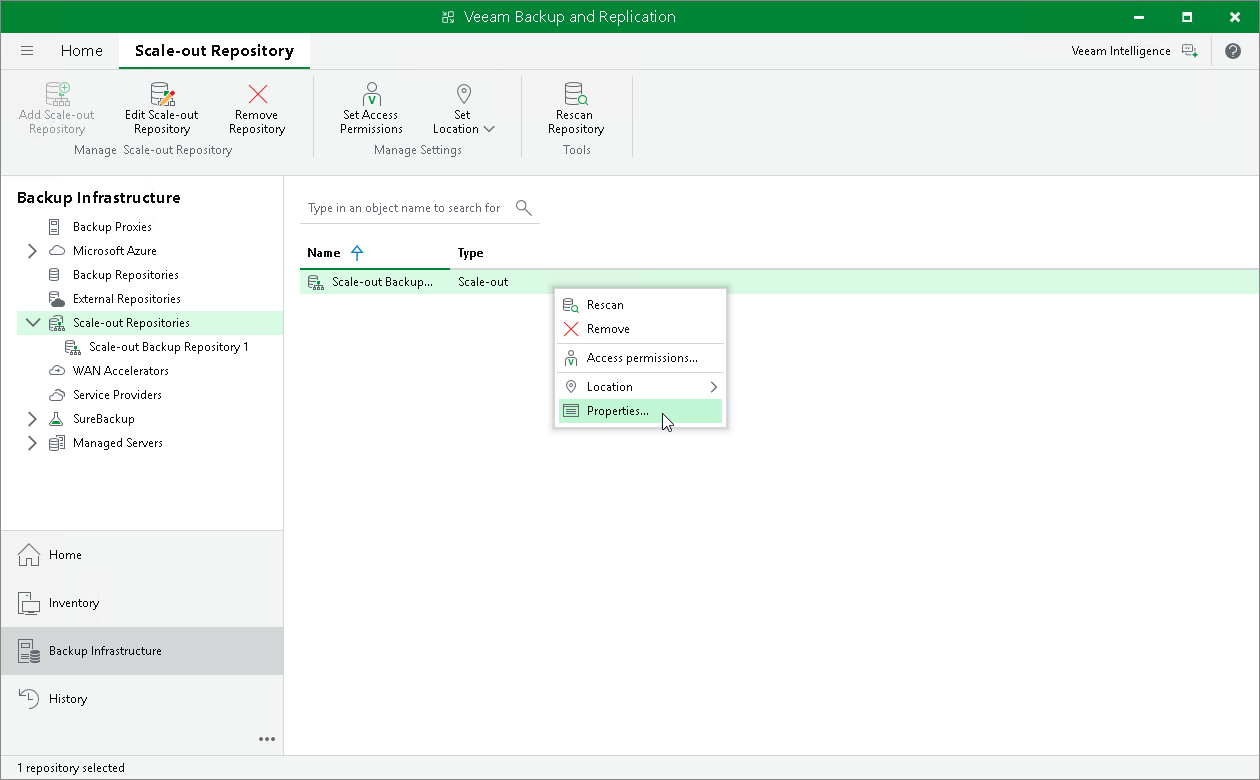Select Backup Proxies tree node

click(112, 227)
